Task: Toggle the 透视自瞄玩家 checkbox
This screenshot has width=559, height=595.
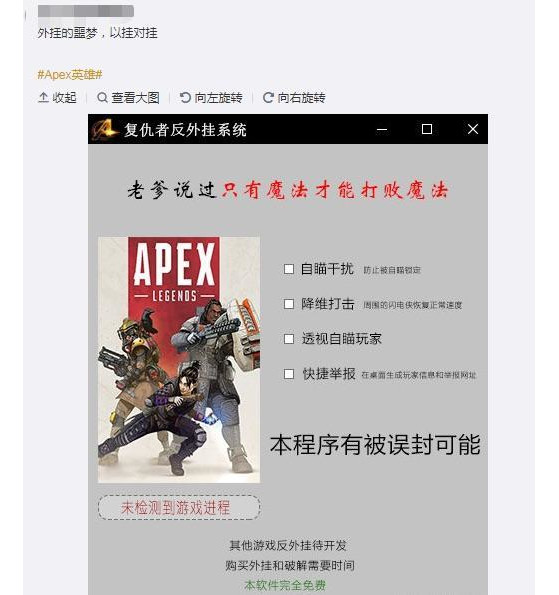Action: (x=289, y=339)
